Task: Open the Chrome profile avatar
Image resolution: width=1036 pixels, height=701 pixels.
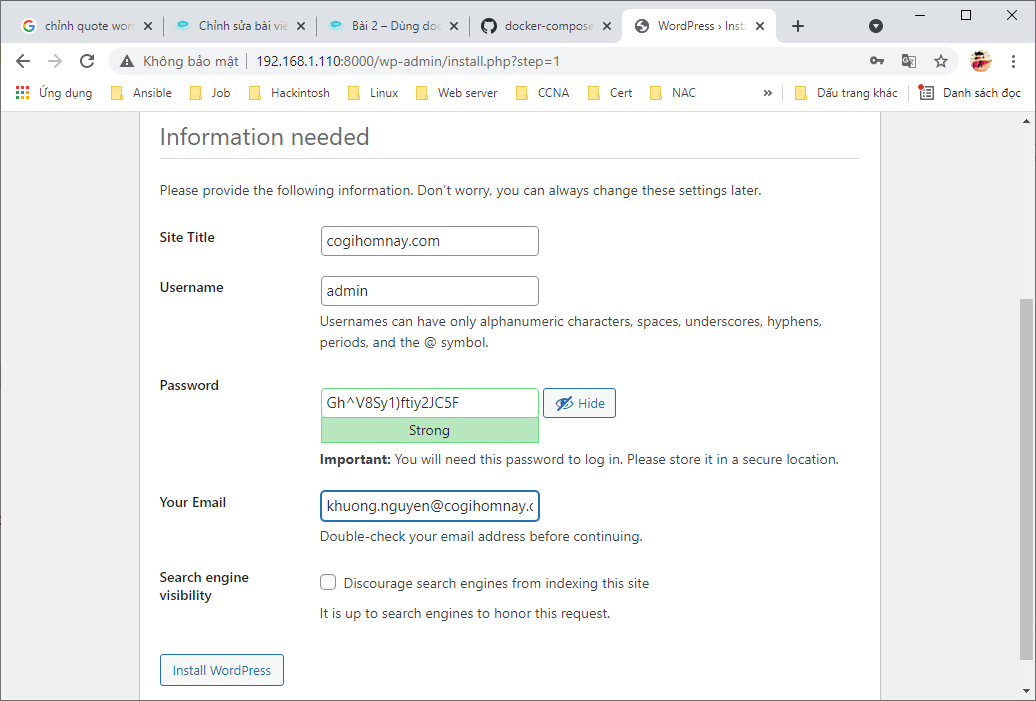Action: point(981,61)
